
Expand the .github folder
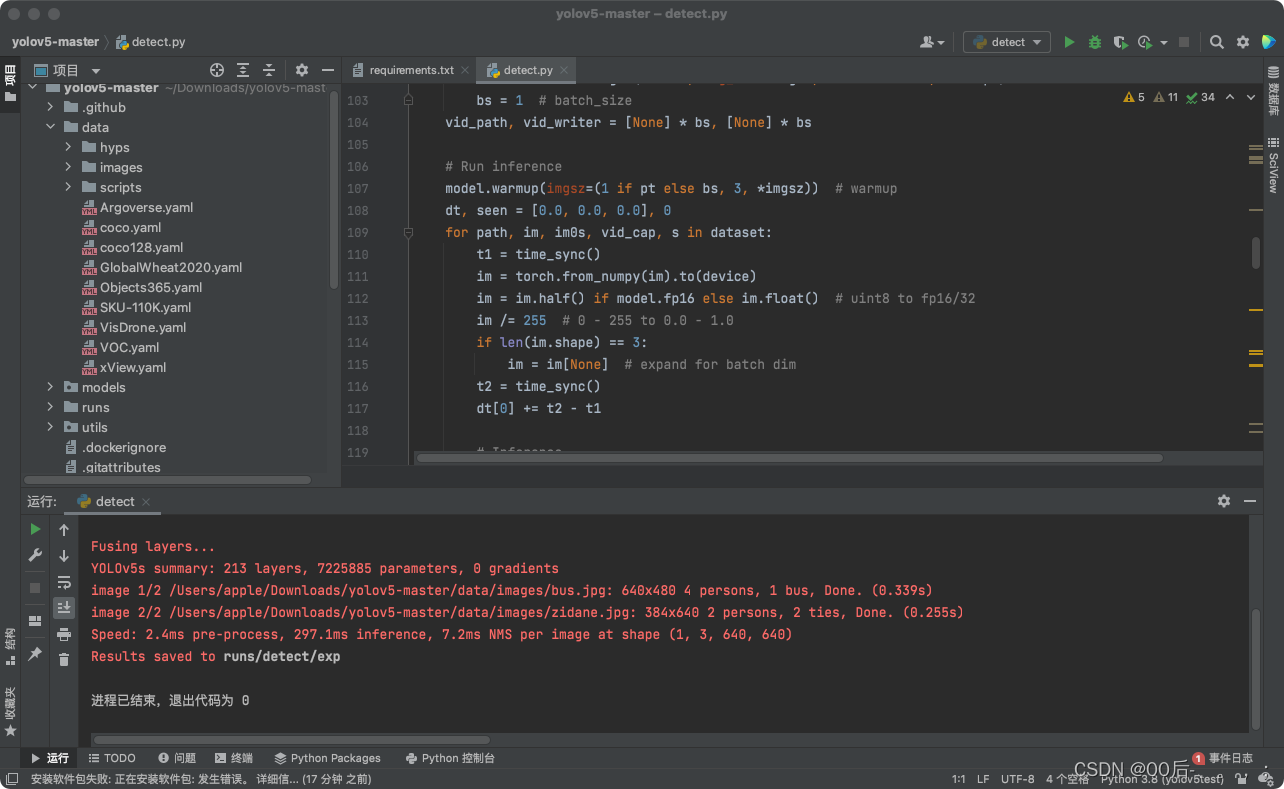point(50,107)
